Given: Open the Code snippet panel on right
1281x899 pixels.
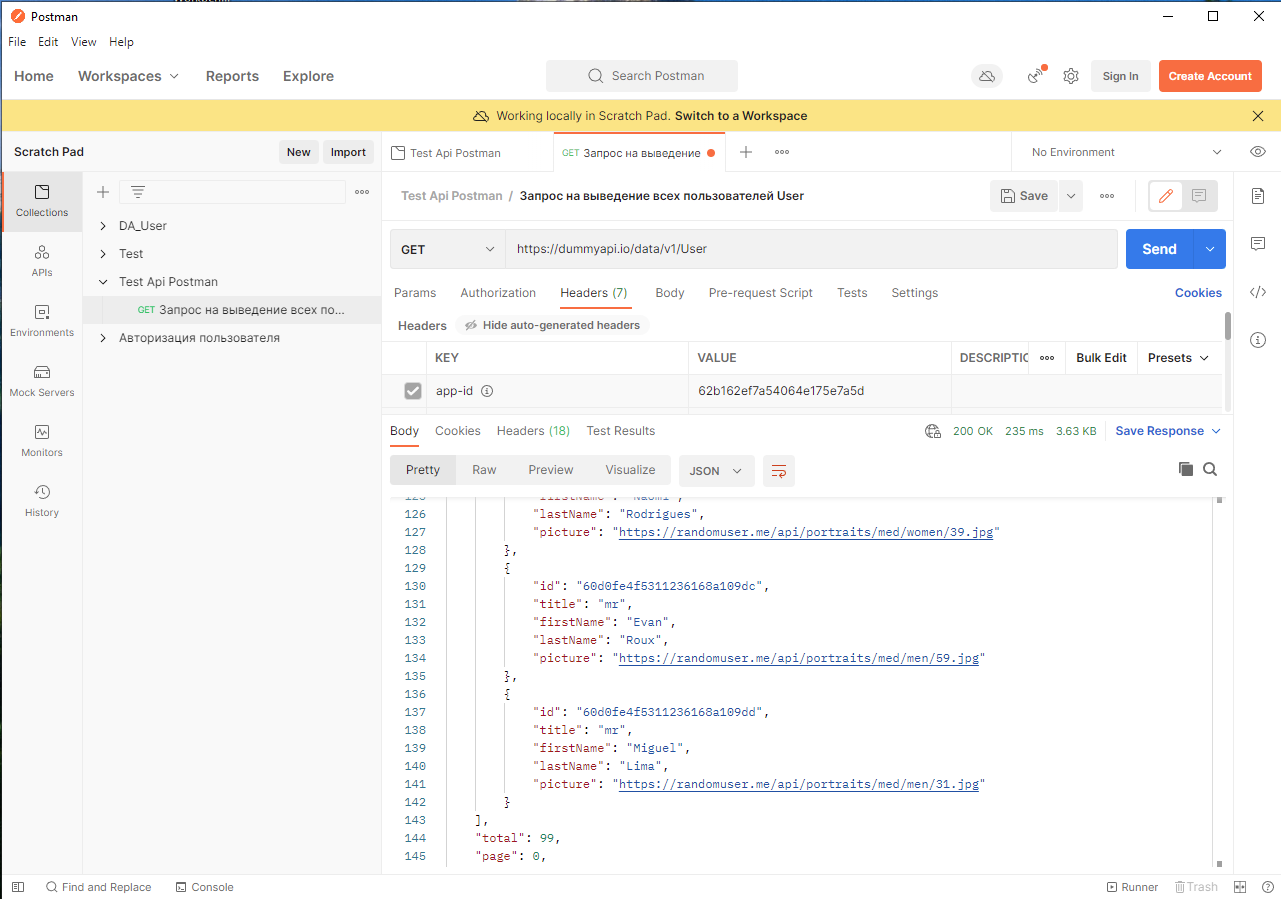Looking at the screenshot, I should point(1258,292).
